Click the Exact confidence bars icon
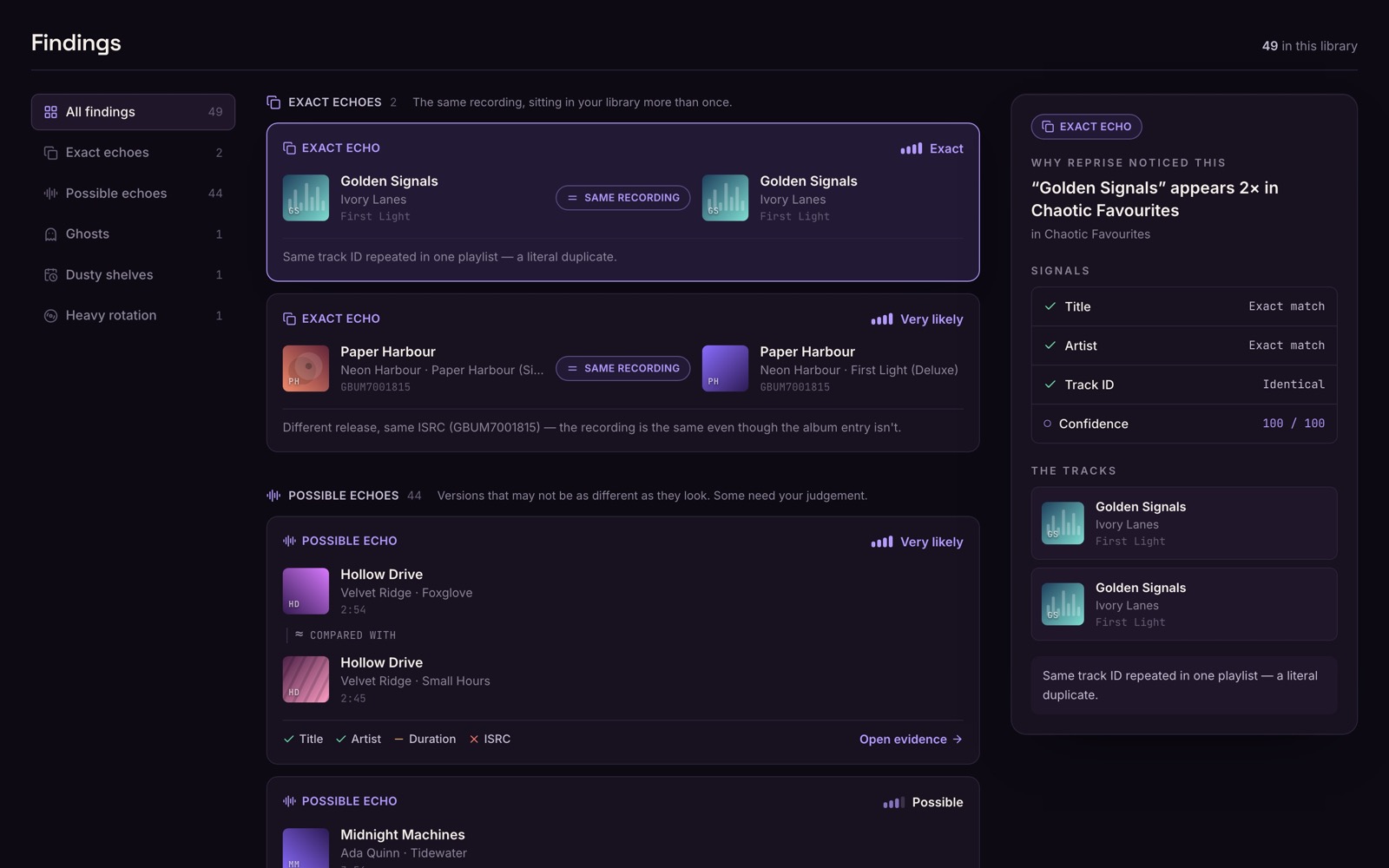The width and height of the screenshot is (1389, 868). point(912,148)
